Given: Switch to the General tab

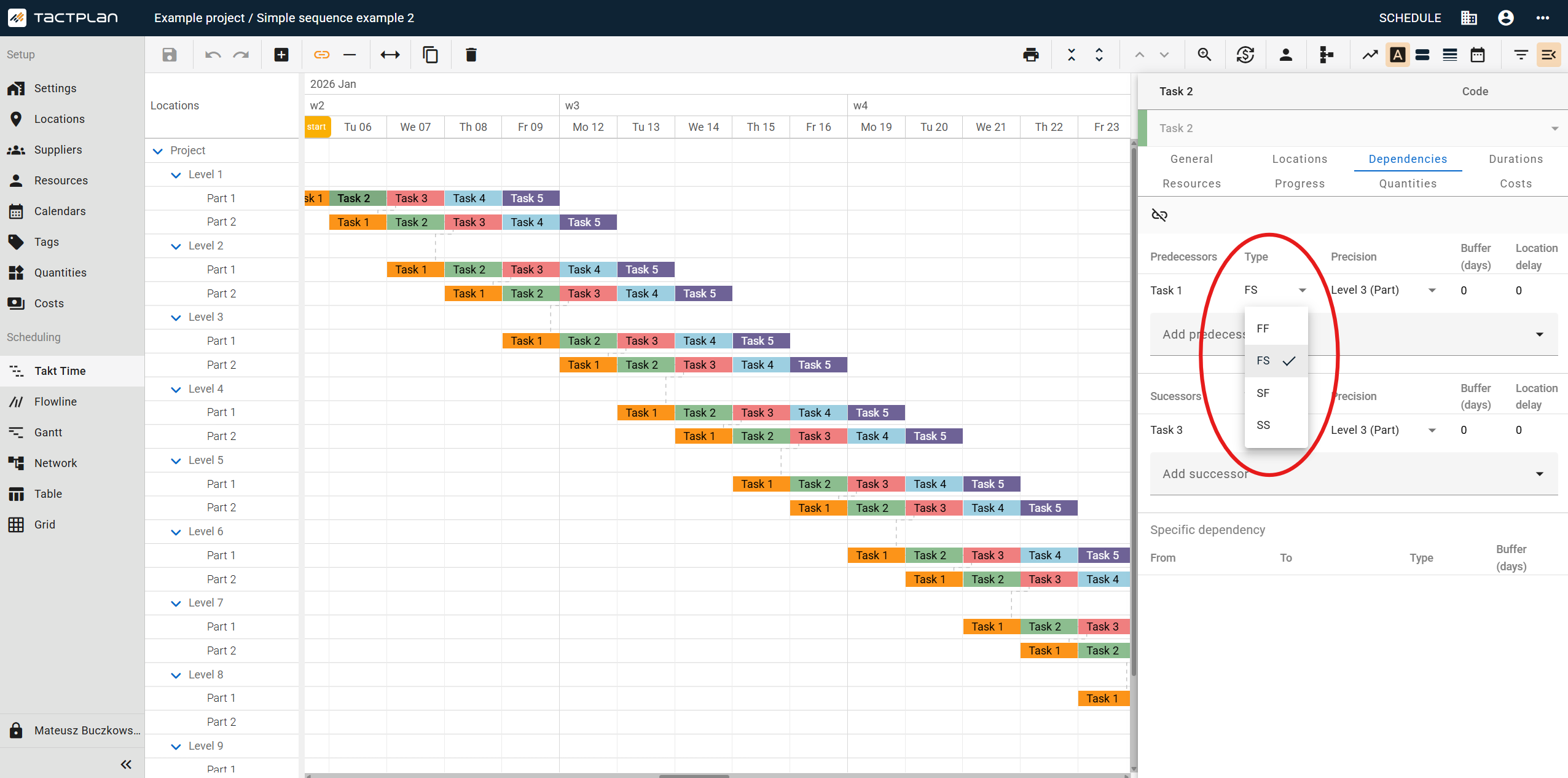Looking at the screenshot, I should 1191,159.
